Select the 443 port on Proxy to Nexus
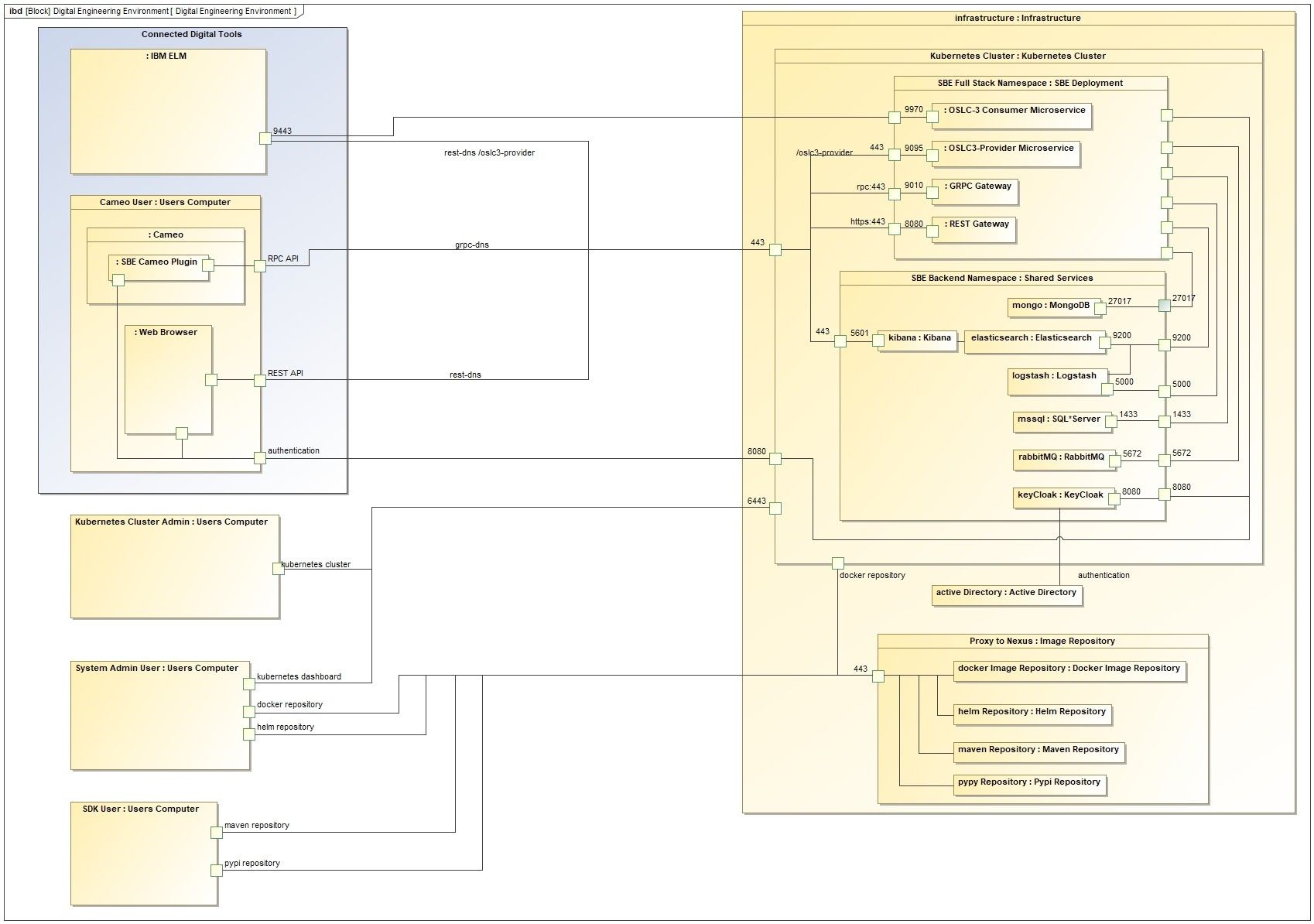Viewport: 1314px width, 924px height. 878,676
